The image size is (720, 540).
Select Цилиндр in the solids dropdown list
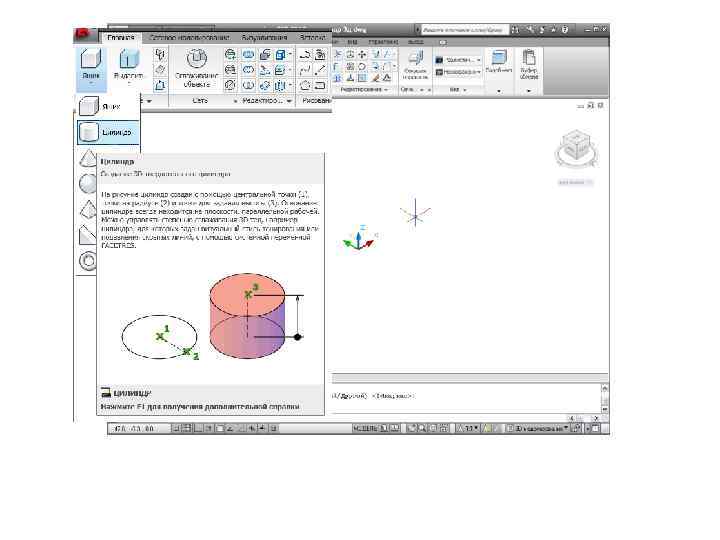click(x=108, y=132)
